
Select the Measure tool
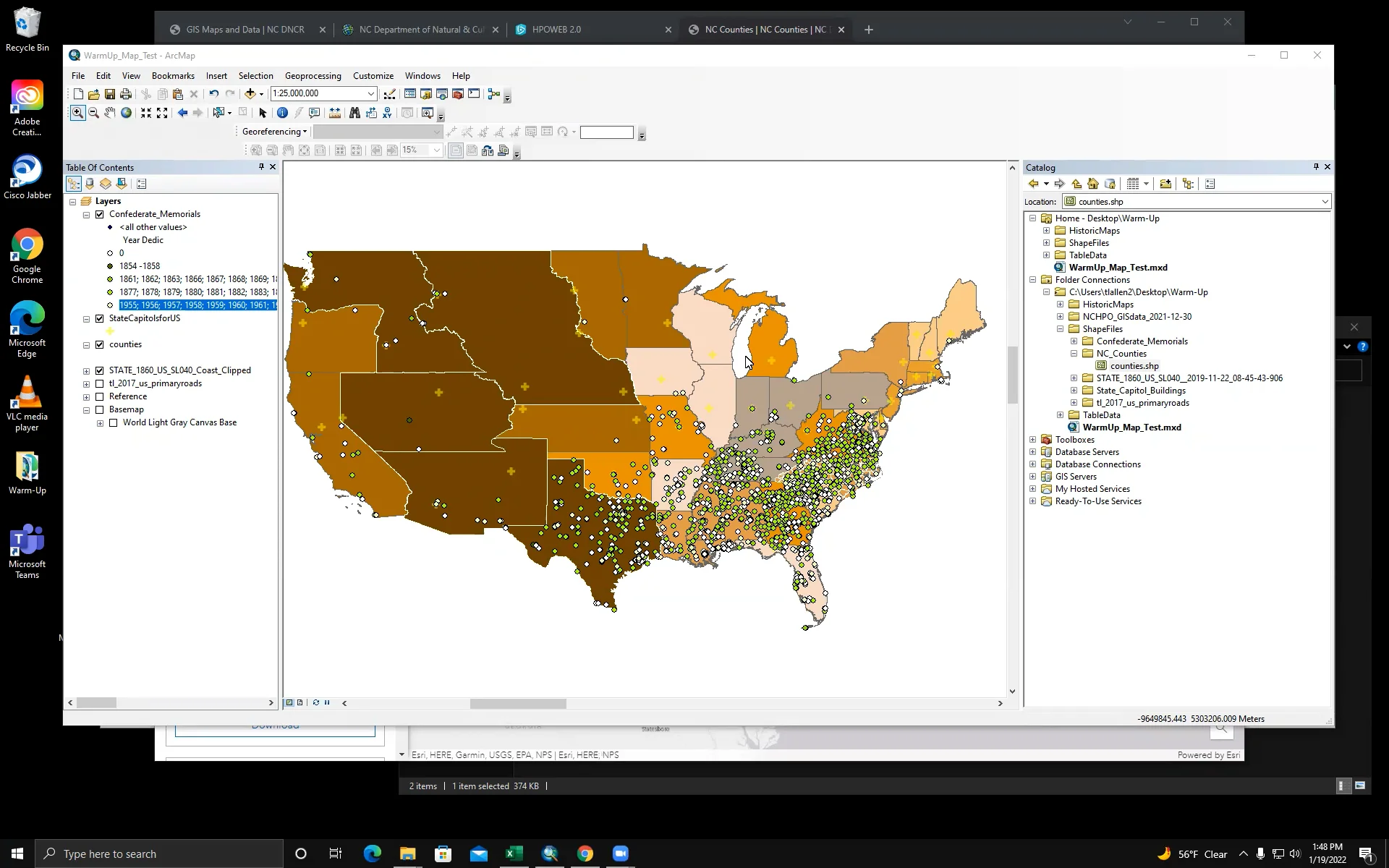334,113
